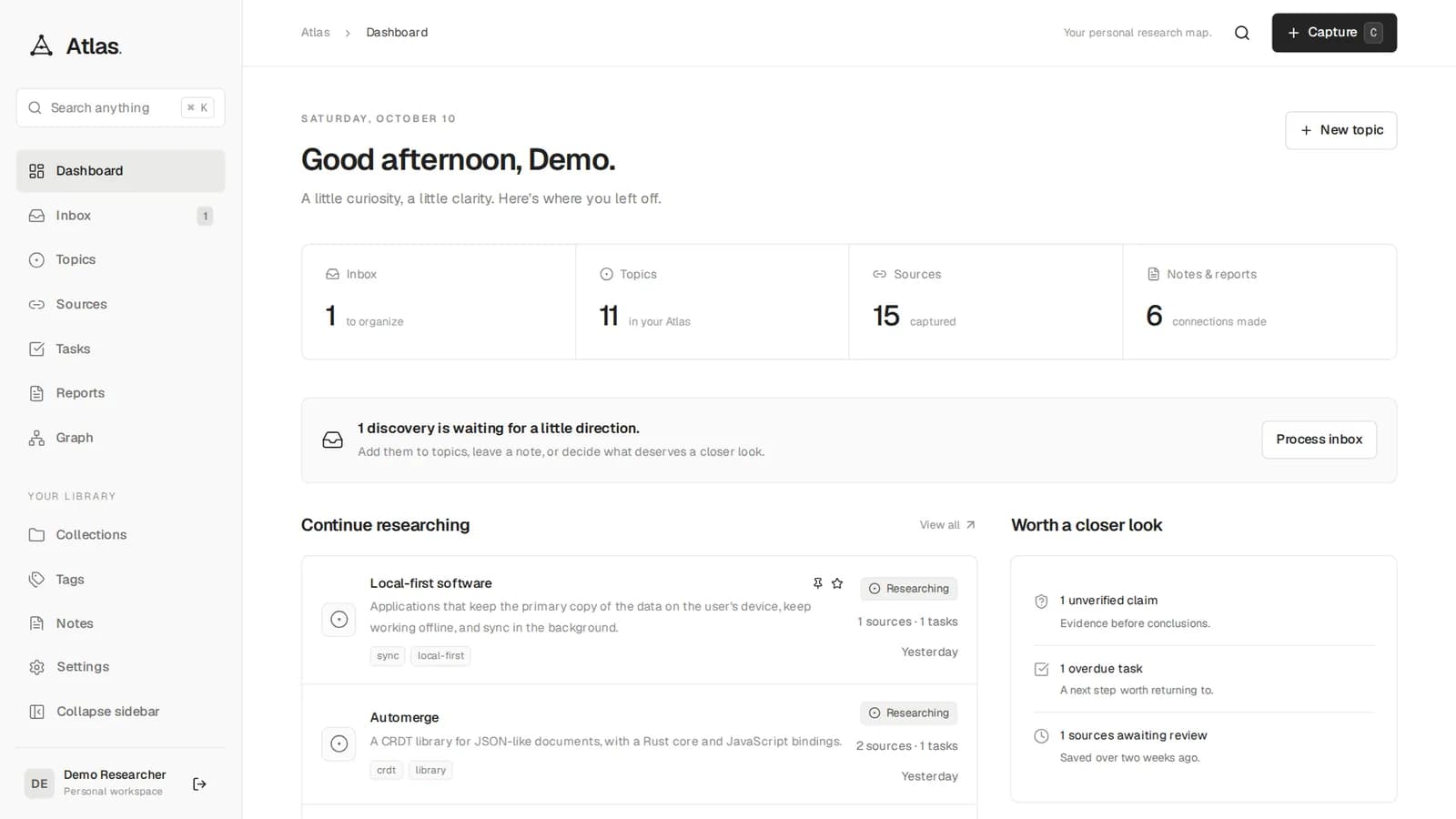Click the unverified claim shield icon

[1041, 602]
